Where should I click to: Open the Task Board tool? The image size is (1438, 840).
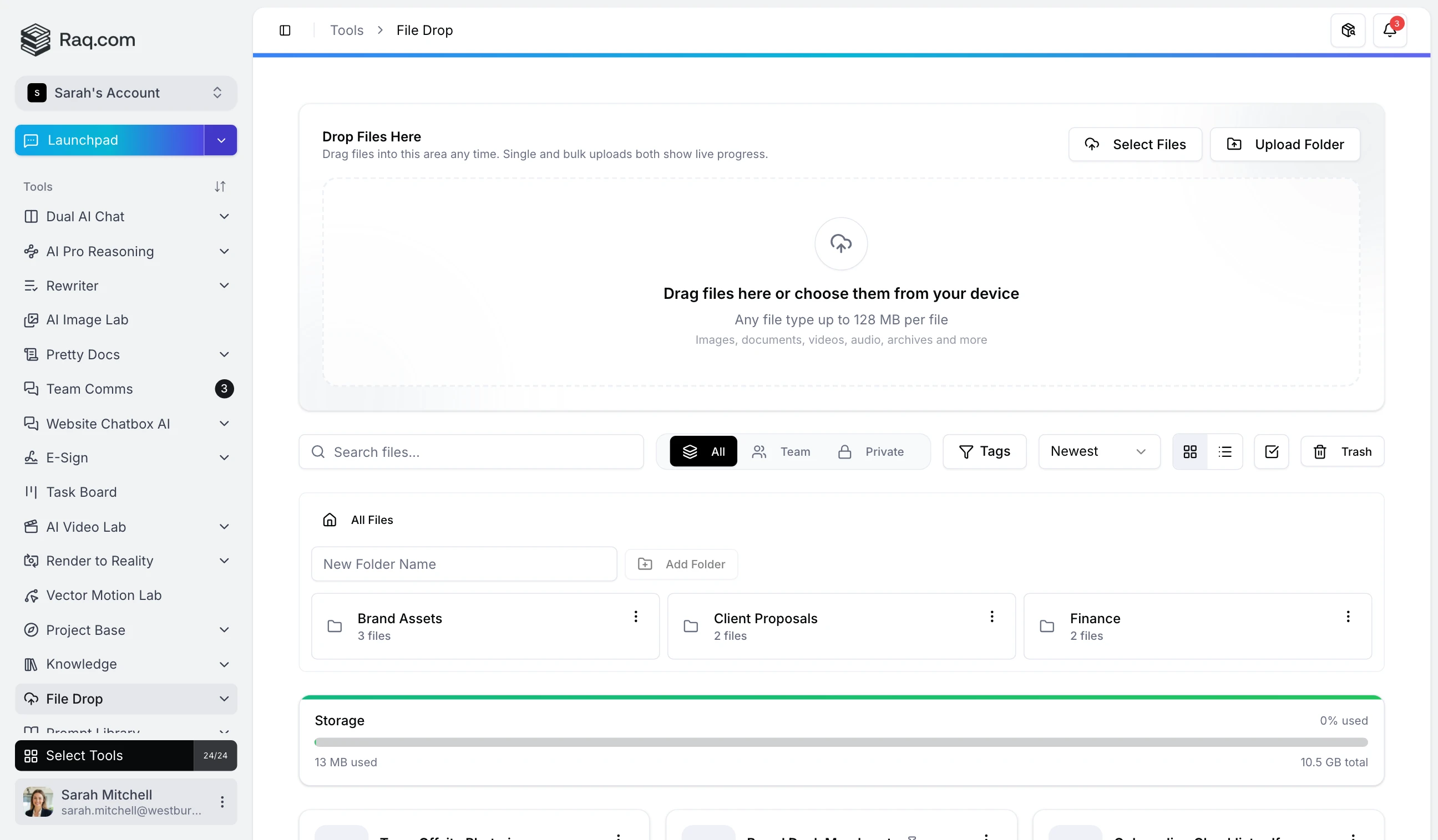tap(81, 492)
